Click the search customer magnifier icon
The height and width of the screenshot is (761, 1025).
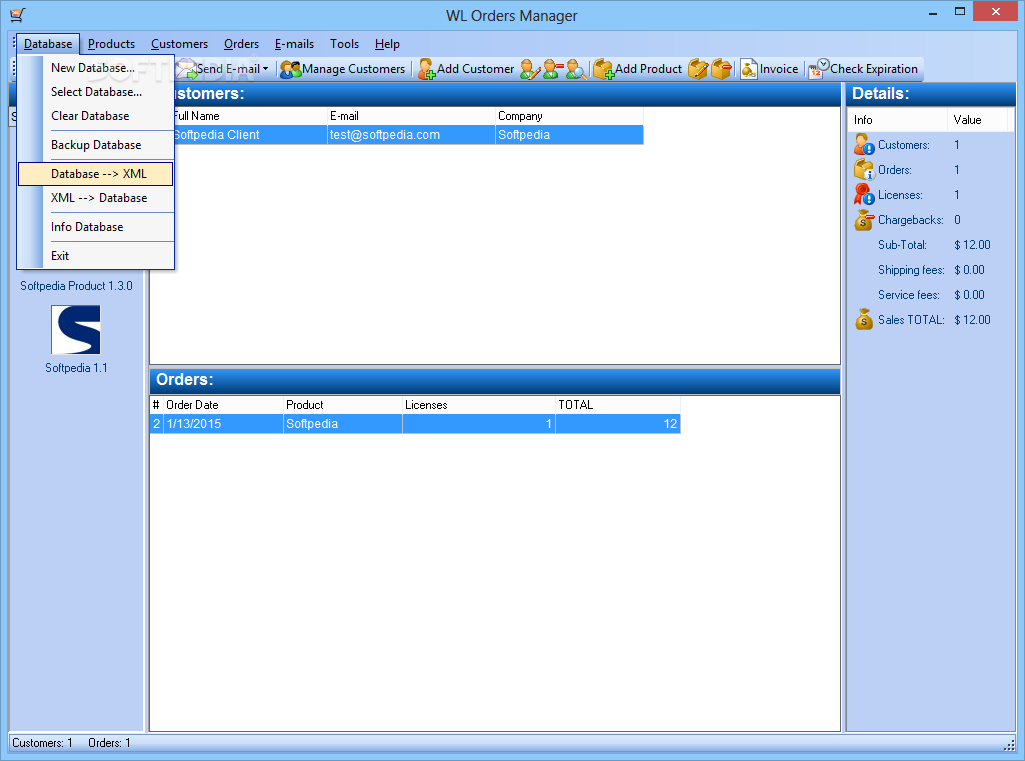(x=576, y=69)
